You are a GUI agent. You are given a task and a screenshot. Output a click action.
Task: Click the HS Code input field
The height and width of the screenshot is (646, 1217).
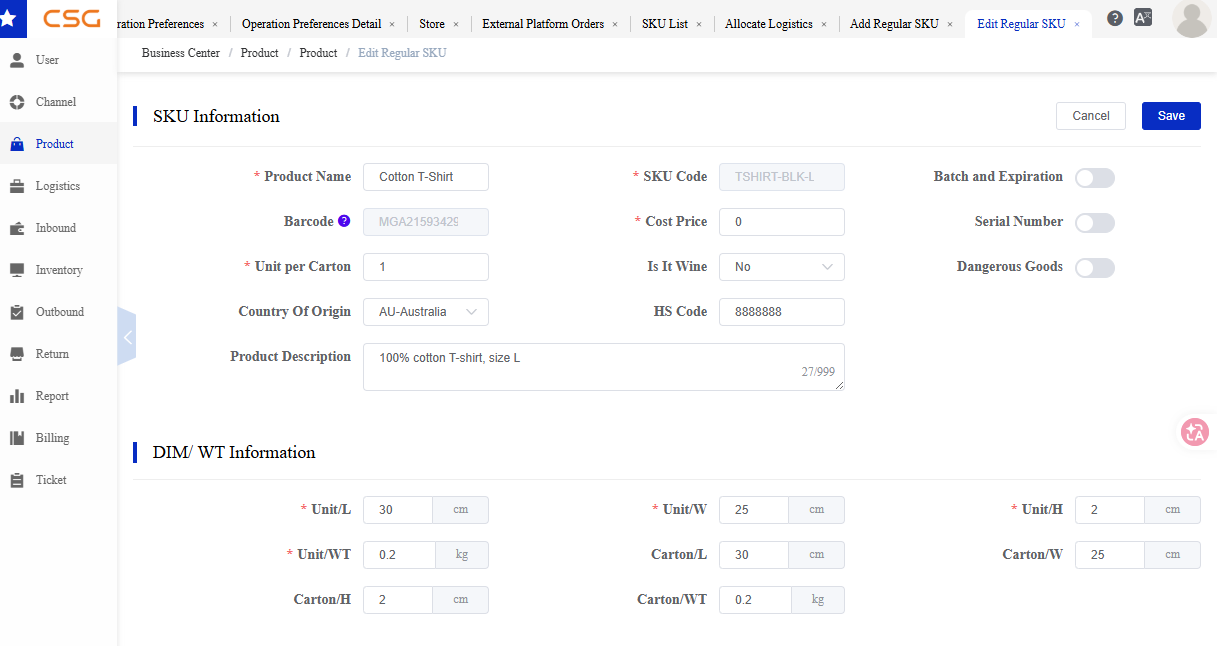(x=782, y=312)
